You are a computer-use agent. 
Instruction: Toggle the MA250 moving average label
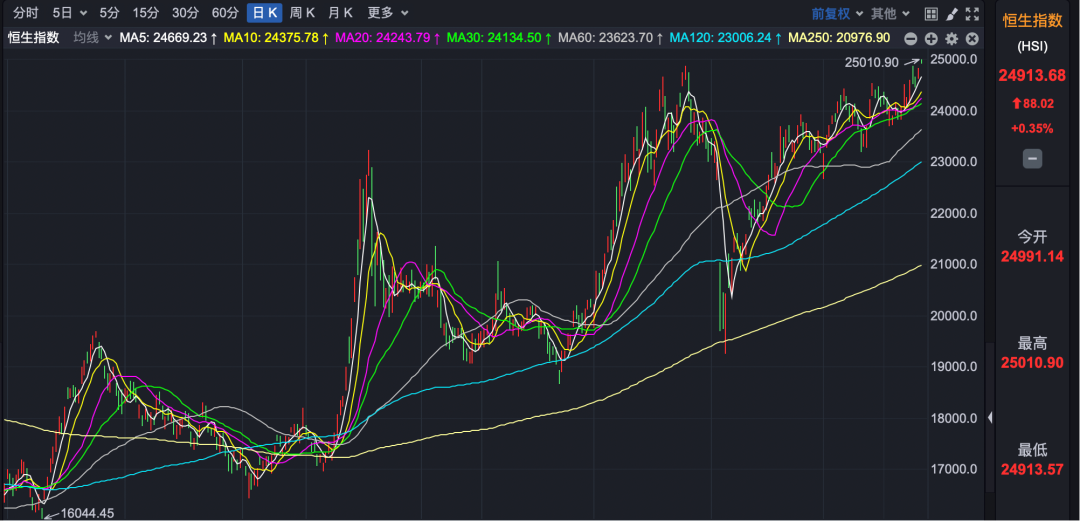click(839, 38)
